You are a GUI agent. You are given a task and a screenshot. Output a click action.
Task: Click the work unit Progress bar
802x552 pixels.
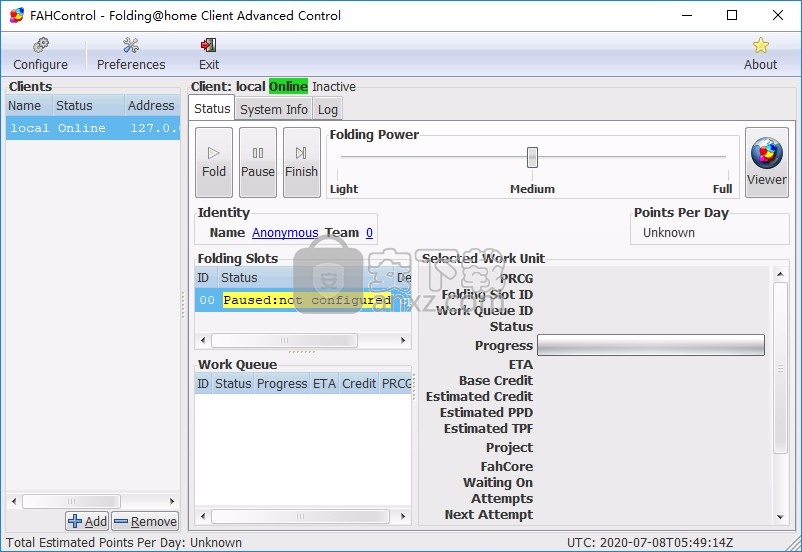[651, 345]
